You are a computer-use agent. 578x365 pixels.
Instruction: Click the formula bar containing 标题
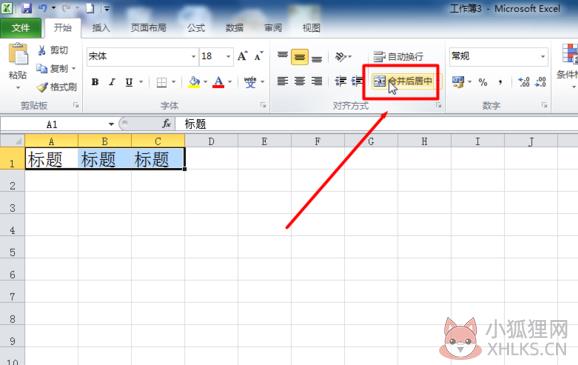[x=376, y=124]
